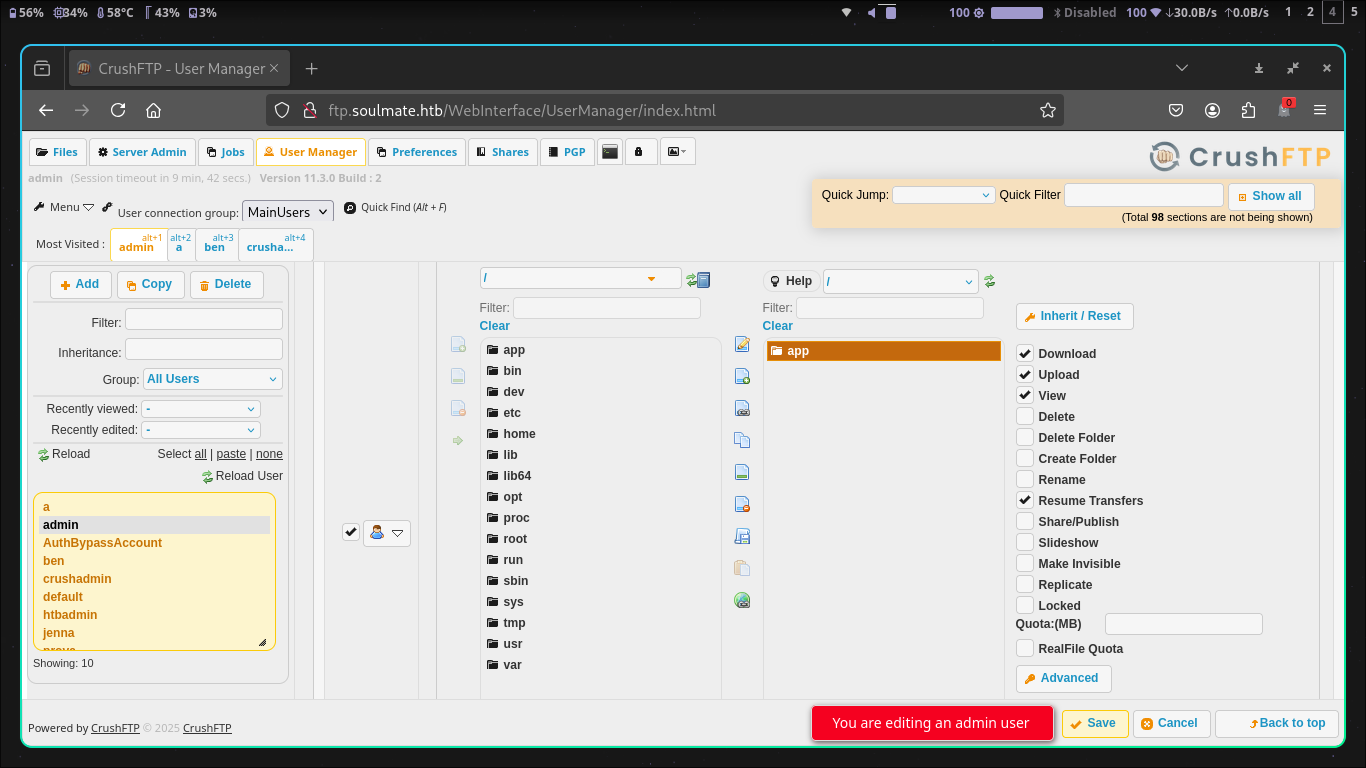Switch to the Server Admin tab
Screen dimensions: 1366x768
tap(142, 151)
